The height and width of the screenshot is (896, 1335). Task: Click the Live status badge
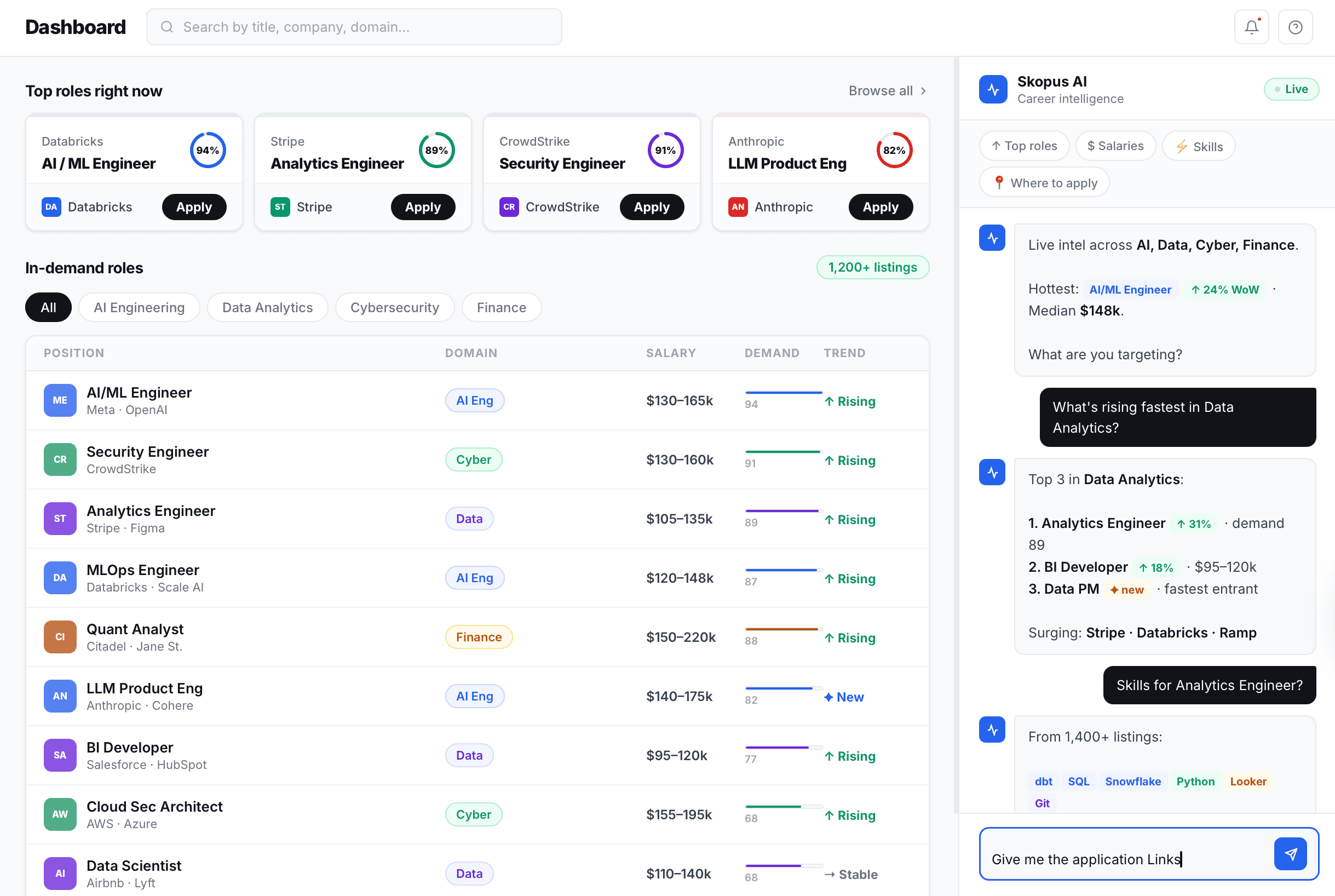click(x=1291, y=89)
